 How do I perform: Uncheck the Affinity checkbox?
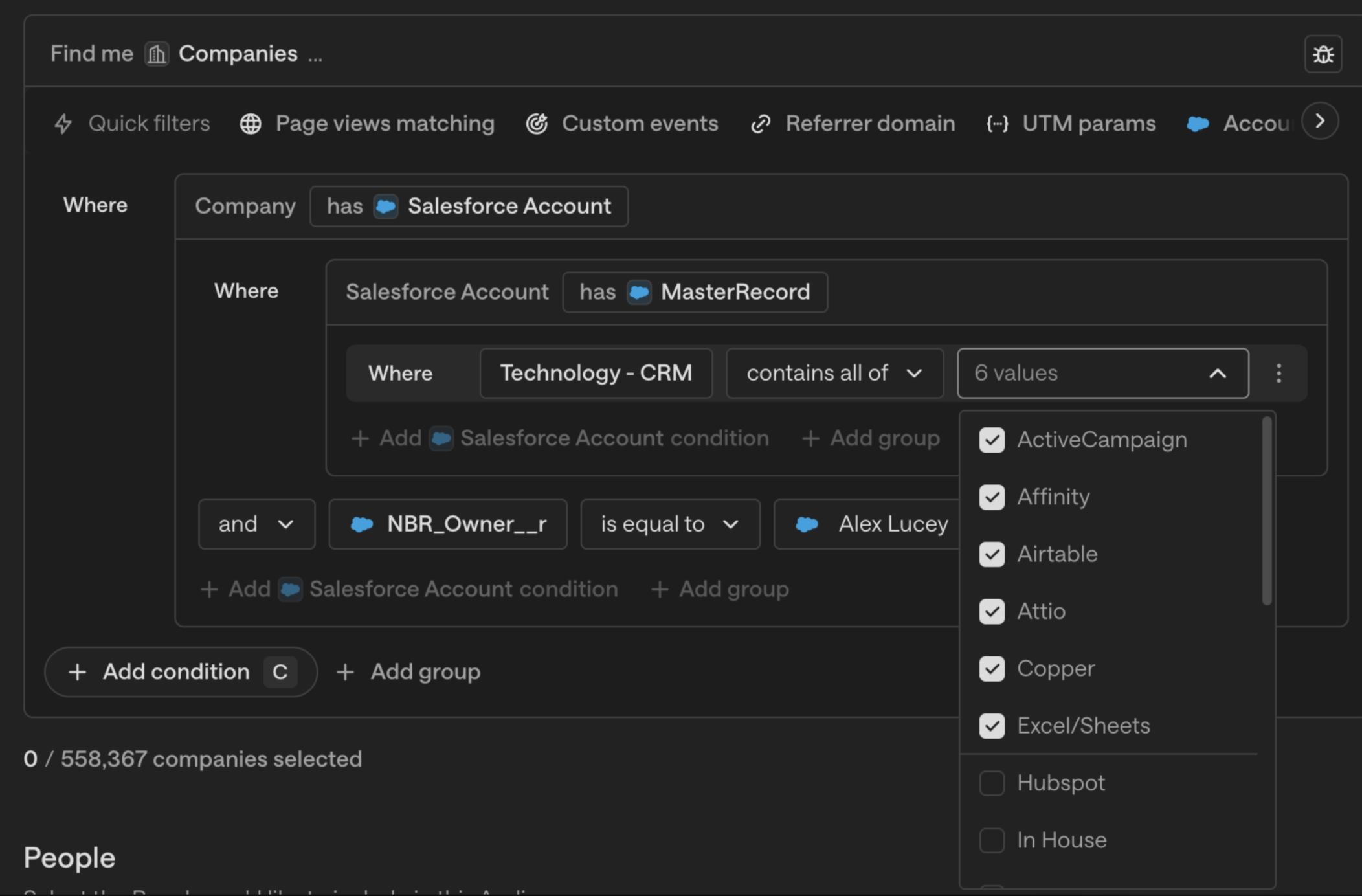coord(992,497)
